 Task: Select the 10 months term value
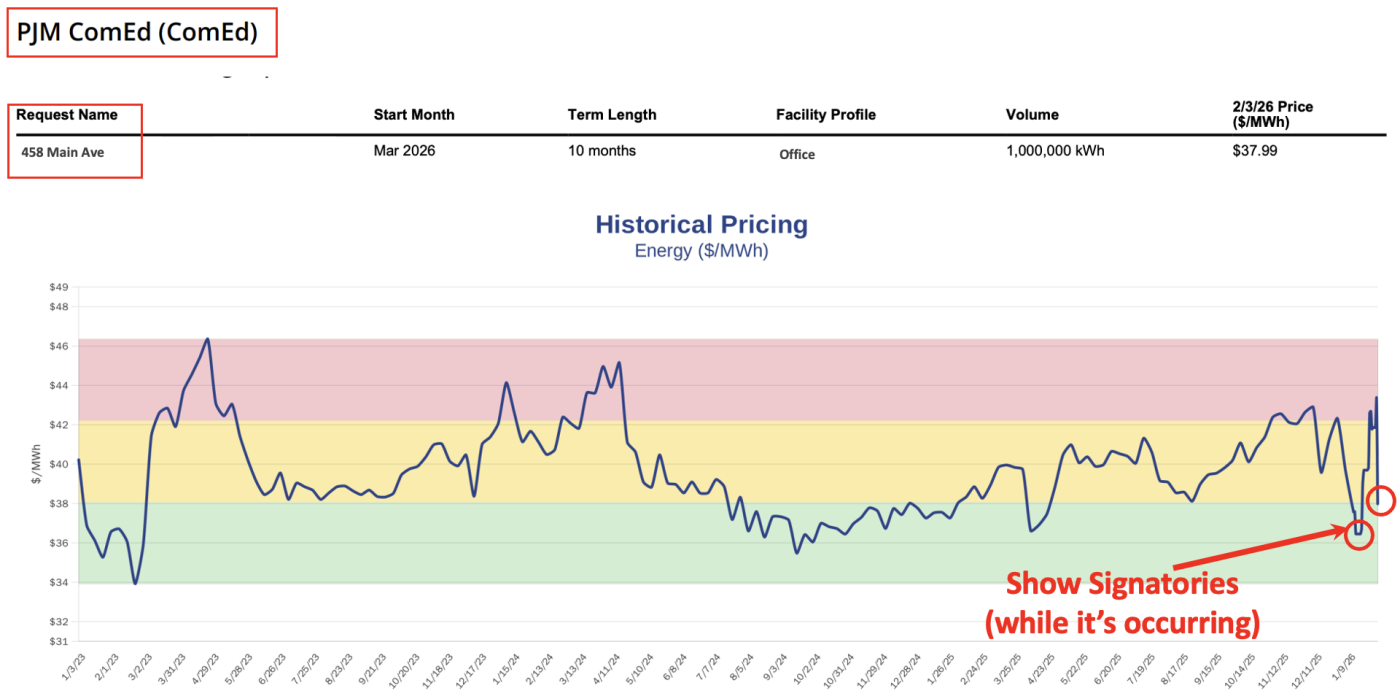(602, 151)
